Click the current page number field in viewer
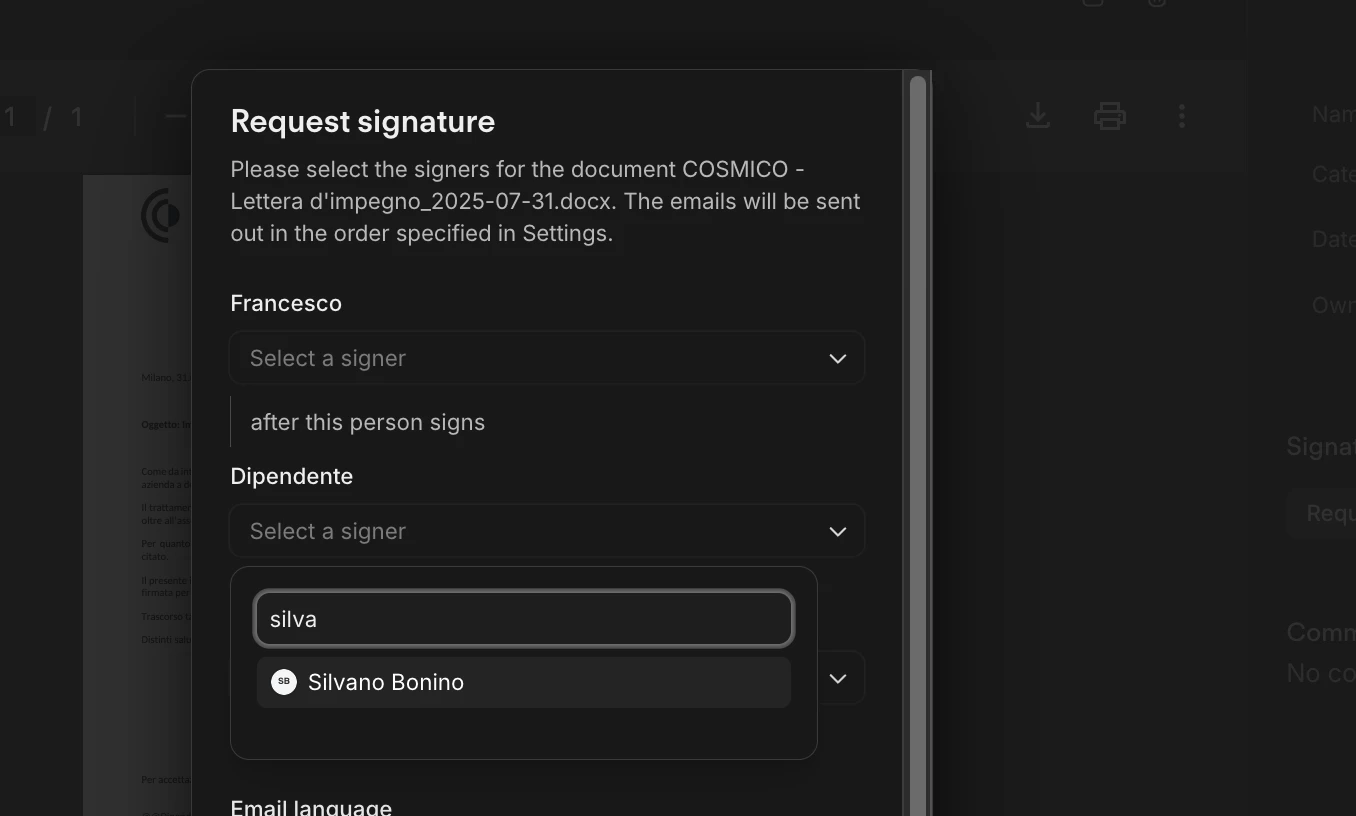Viewport: 1356px width, 816px height. point(14,117)
